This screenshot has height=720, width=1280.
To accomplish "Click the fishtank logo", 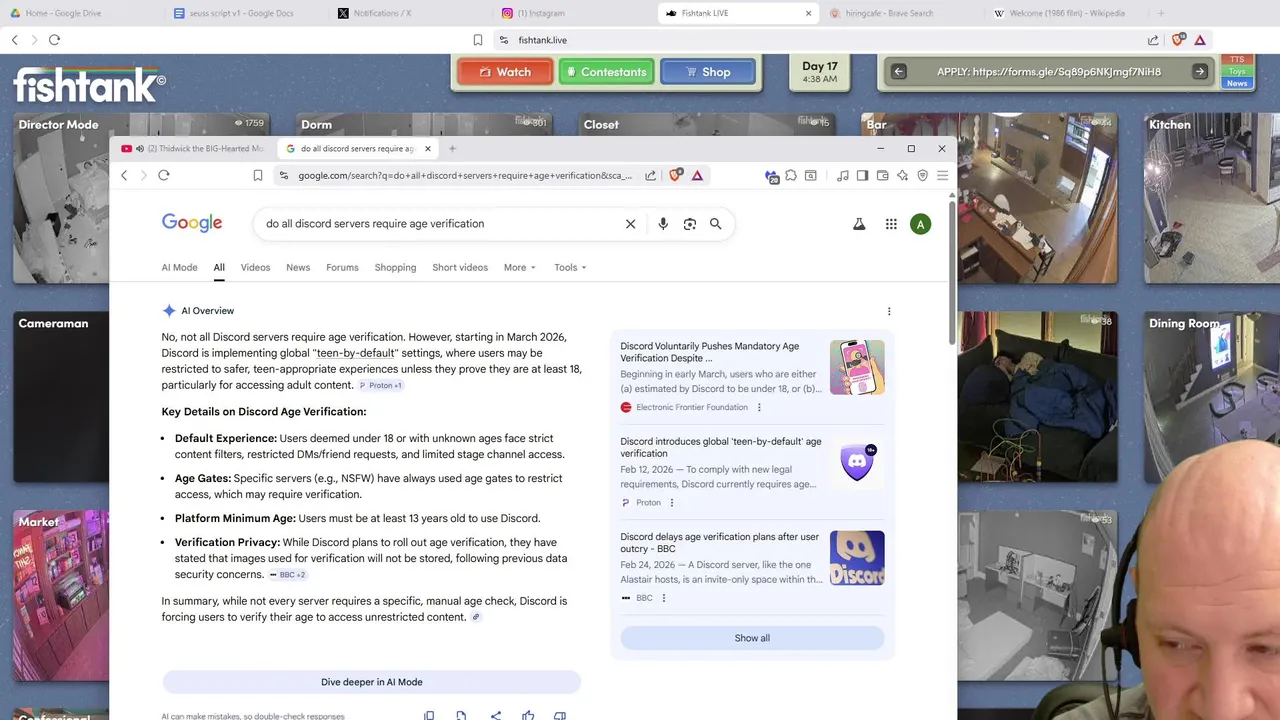I will pos(90,85).
